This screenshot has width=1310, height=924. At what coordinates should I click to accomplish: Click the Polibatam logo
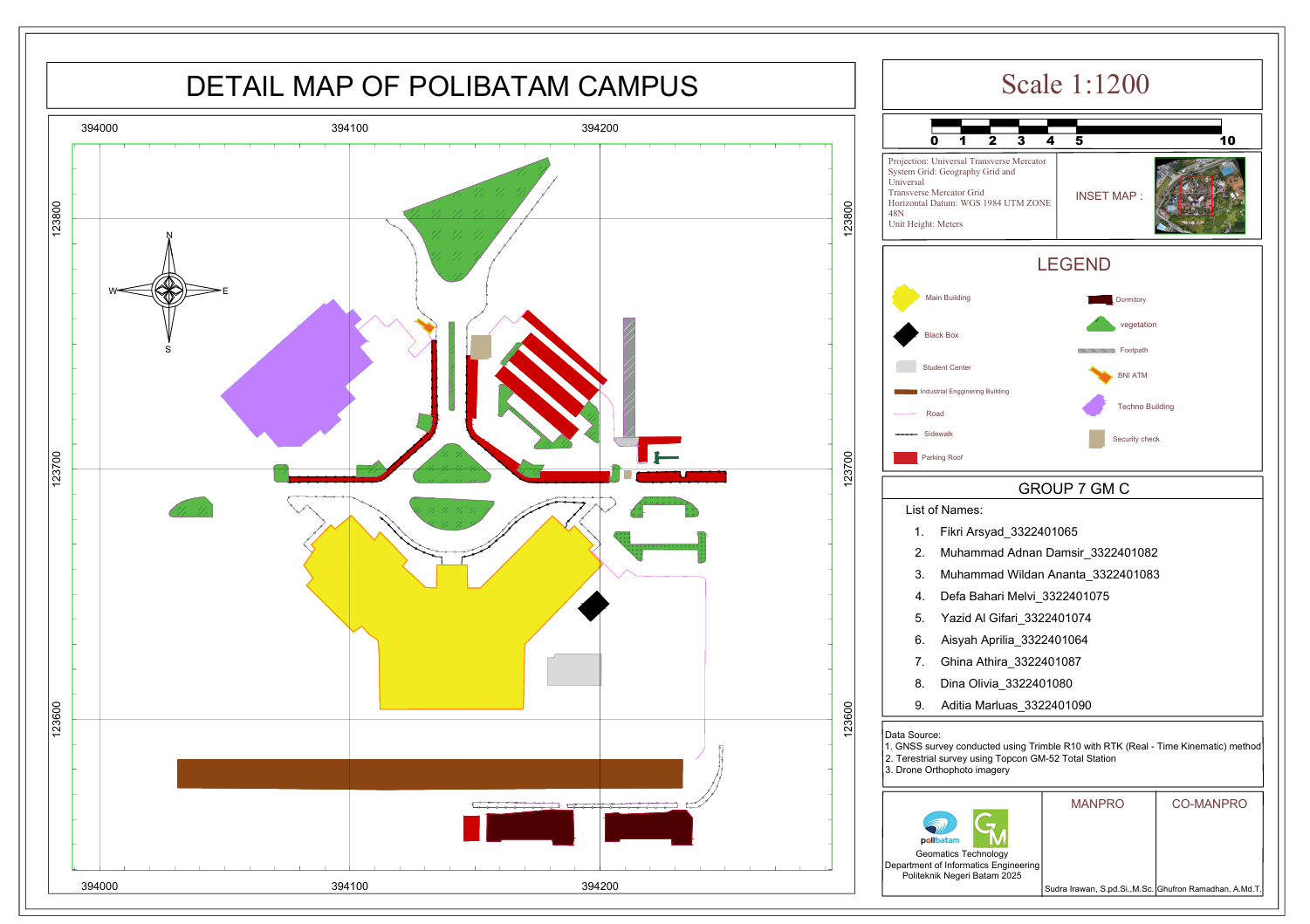coord(940,827)
